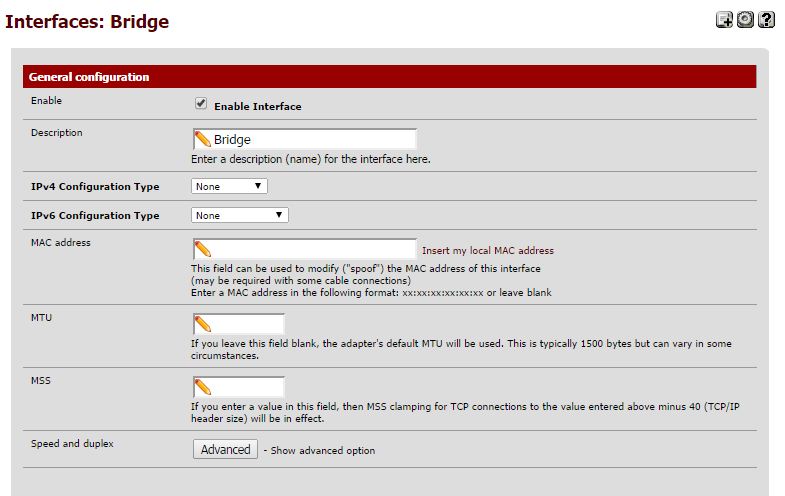Screen dimensions: 785x496
Task: Click the Enable Interface label text
Action: pyautogui.click(x=258, y=106)
